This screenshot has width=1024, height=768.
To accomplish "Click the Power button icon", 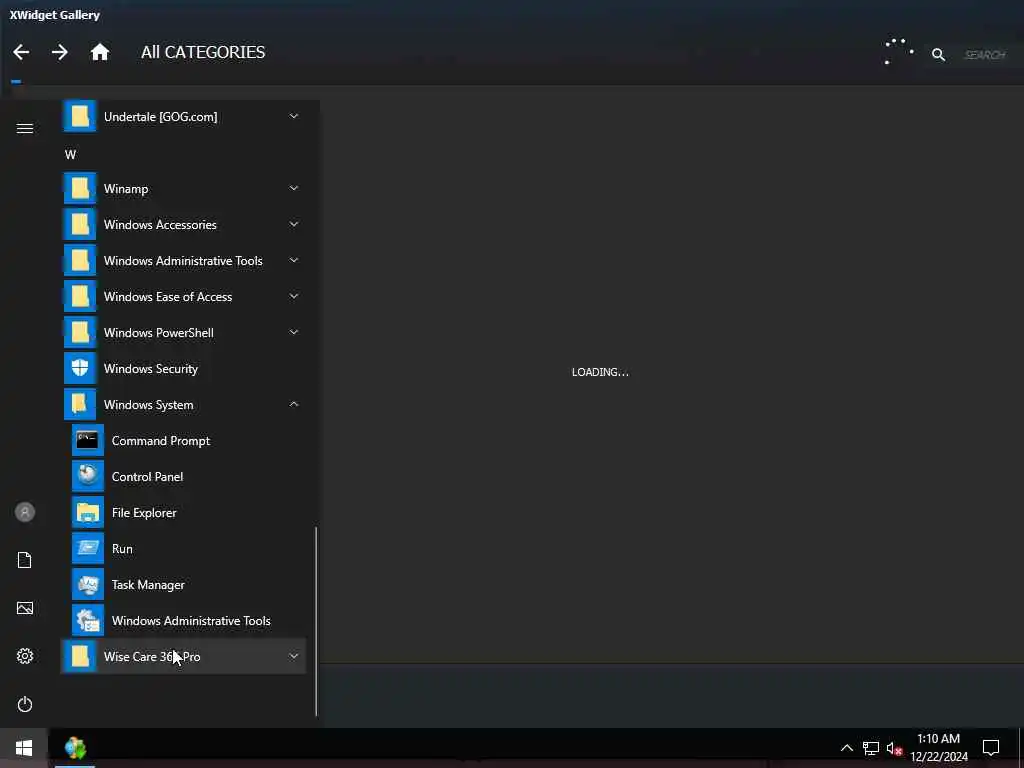I will (25, 704).
